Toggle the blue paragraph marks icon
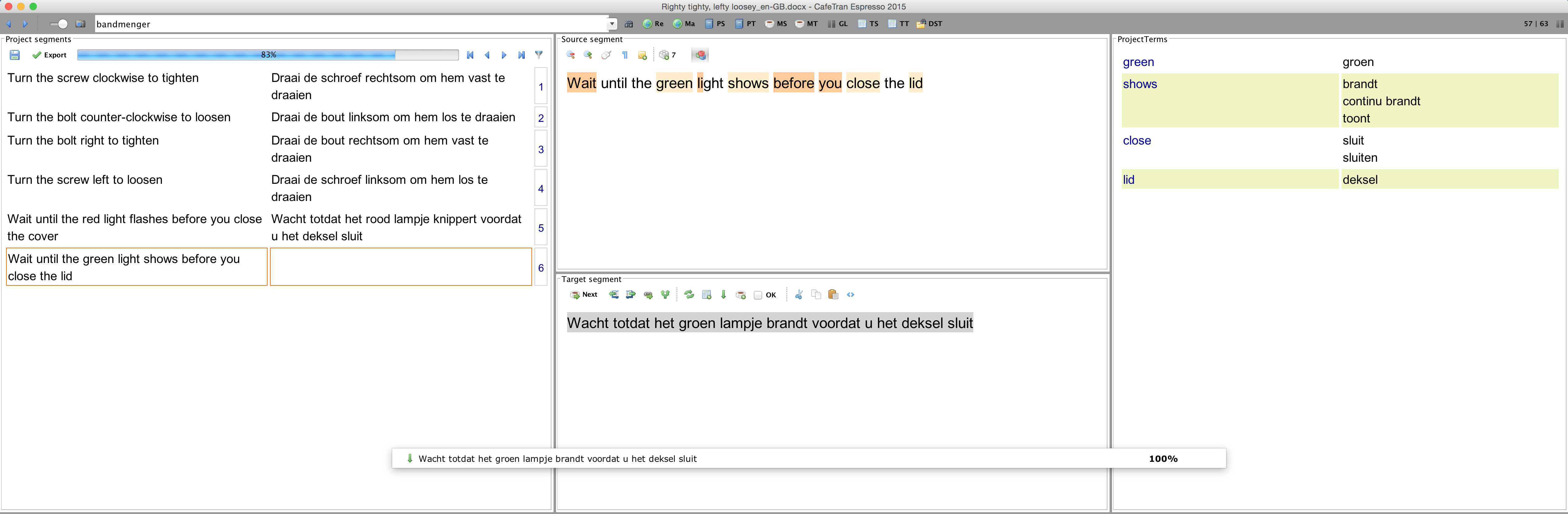 pyautogui.click(x=624, y=55)
